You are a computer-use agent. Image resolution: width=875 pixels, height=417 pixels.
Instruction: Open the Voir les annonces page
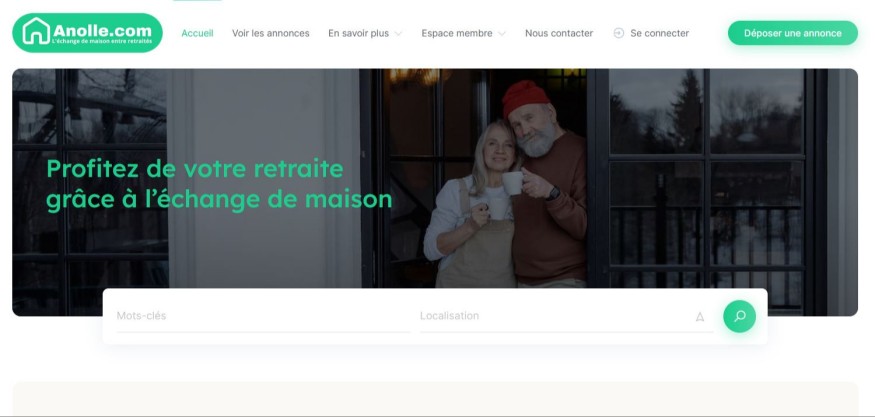pyautogui.click(x=271, y=33)
